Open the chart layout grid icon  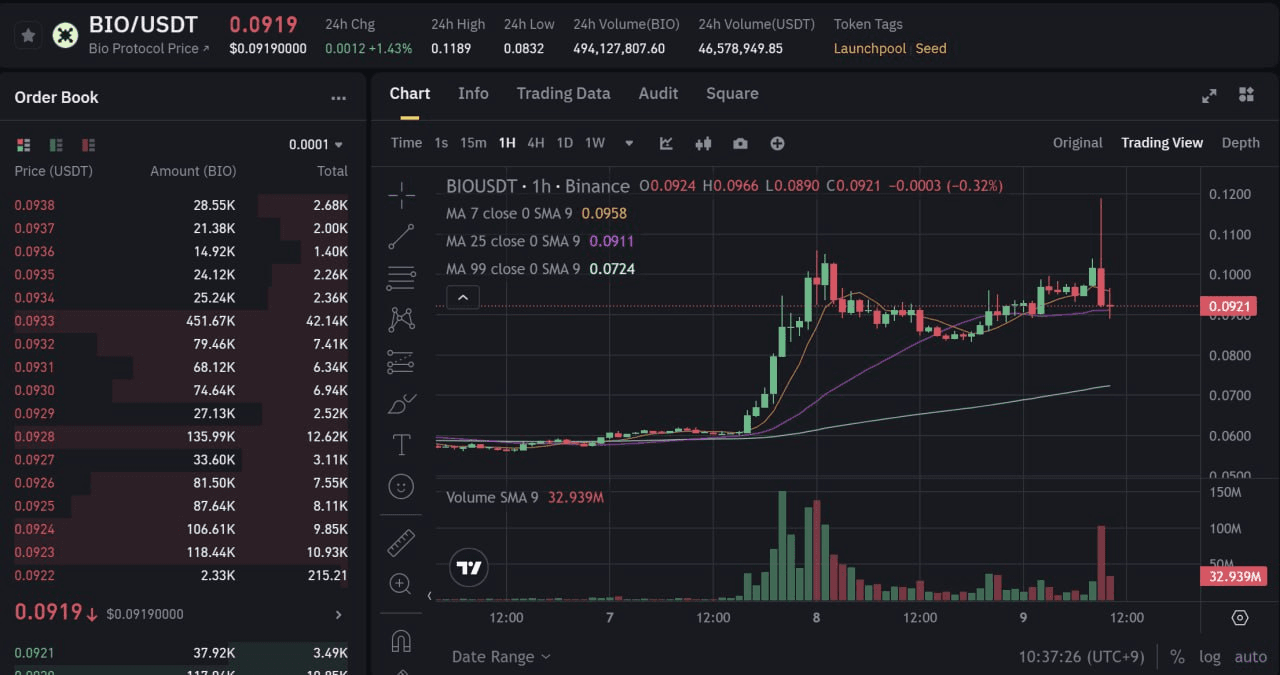1246,95
